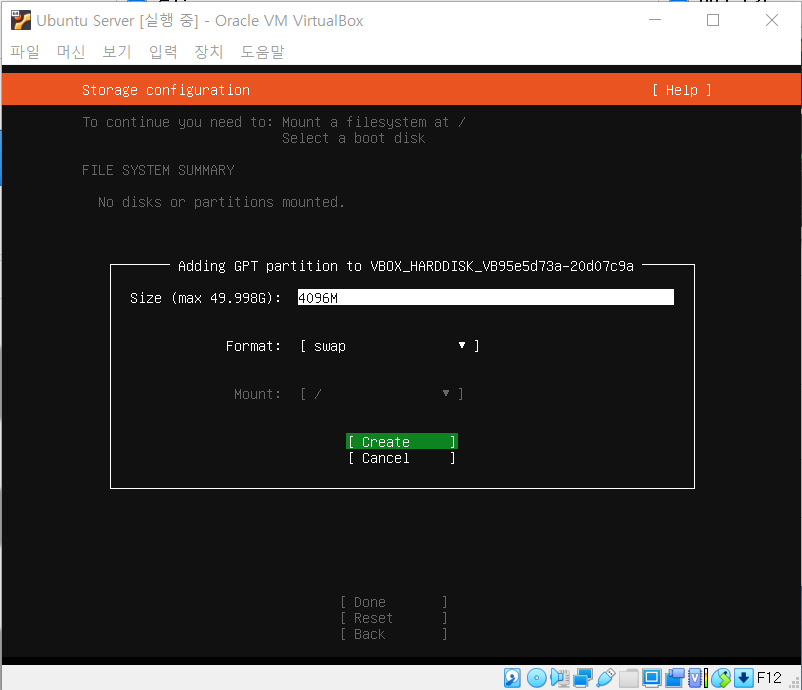The image size is (802, 690).
Task: Click the mouse integration status icon
Action: pyautogui.click(x=721, y=678)
